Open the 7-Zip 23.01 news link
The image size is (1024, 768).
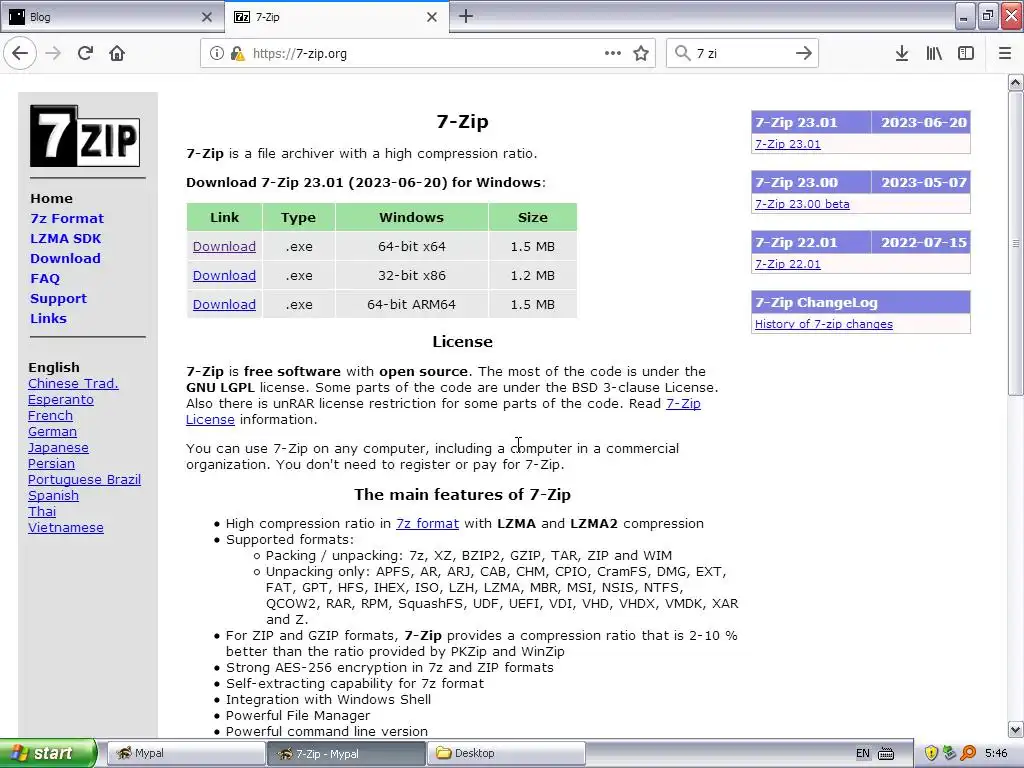click(788, 144)
